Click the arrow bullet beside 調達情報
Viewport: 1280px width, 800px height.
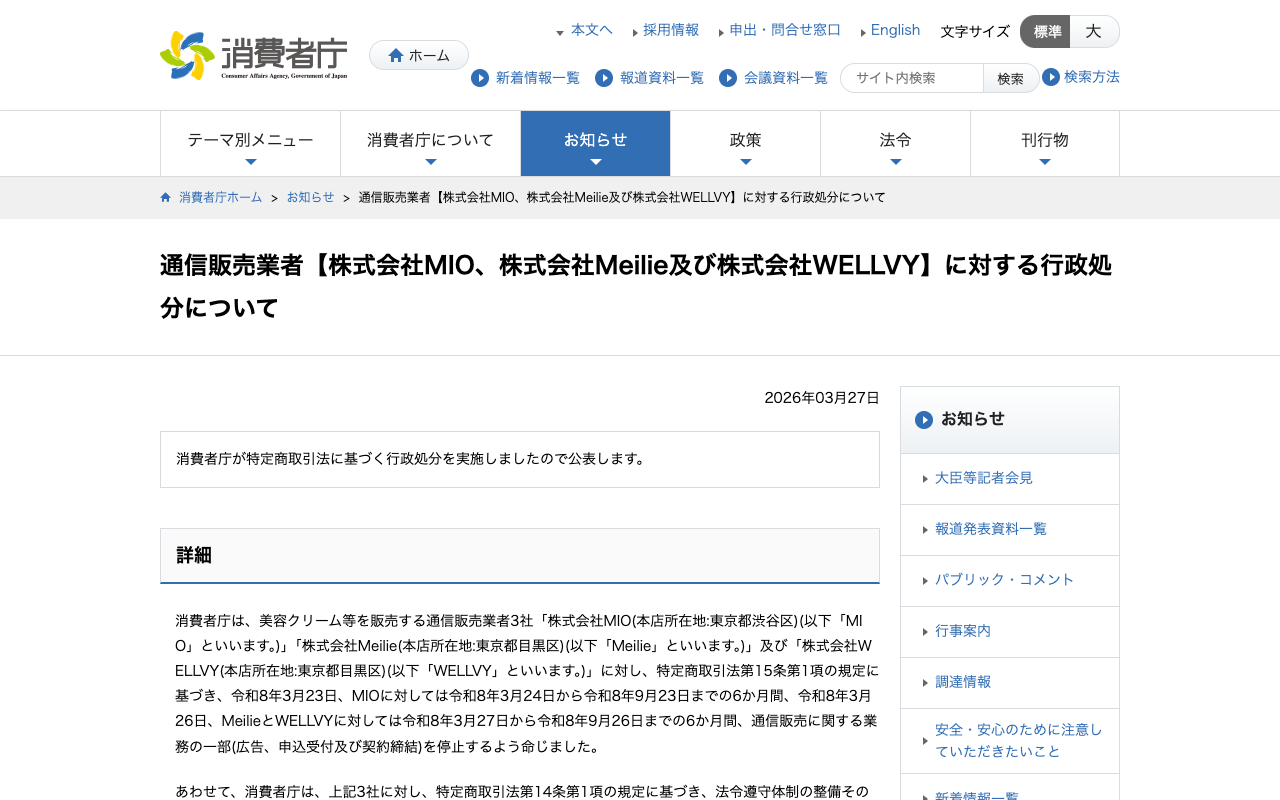point(925,683)
